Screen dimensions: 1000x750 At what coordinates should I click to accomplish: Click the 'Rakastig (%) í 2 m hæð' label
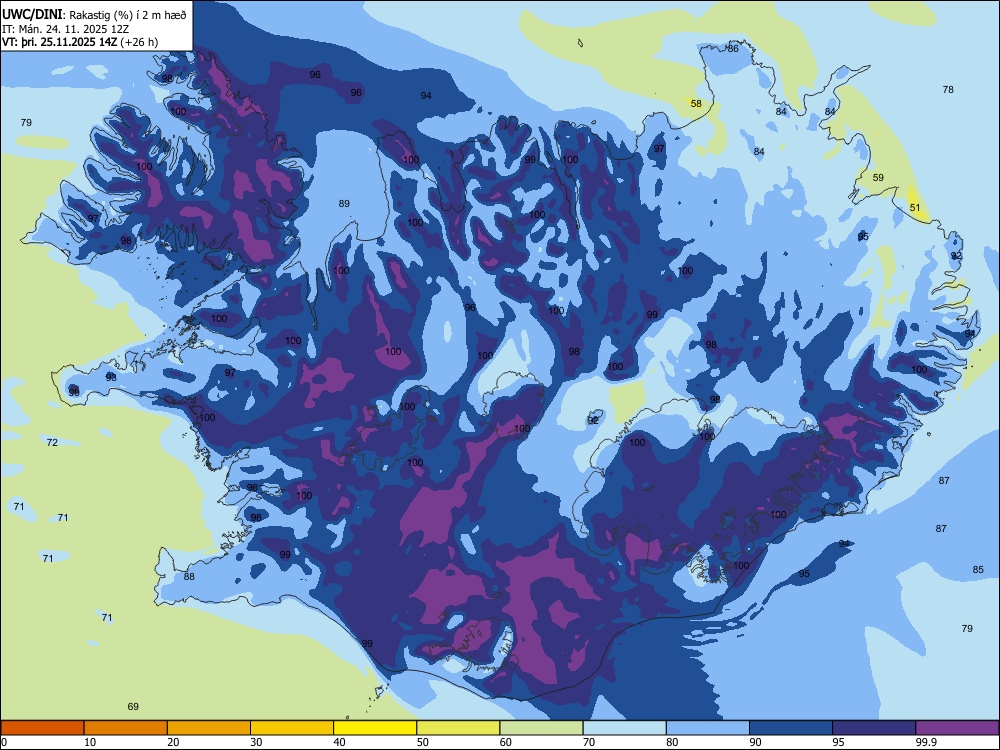[128, 15]
